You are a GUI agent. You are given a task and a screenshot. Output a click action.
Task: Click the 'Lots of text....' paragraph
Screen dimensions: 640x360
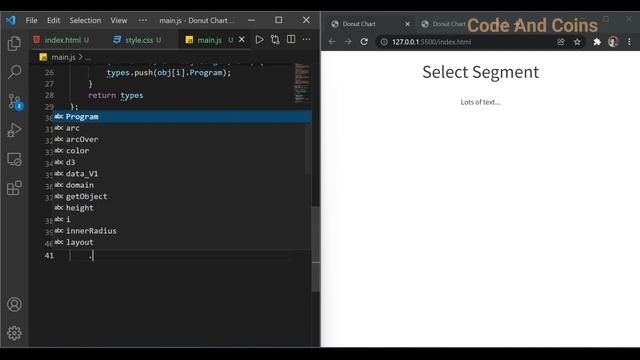coord(480,102)
